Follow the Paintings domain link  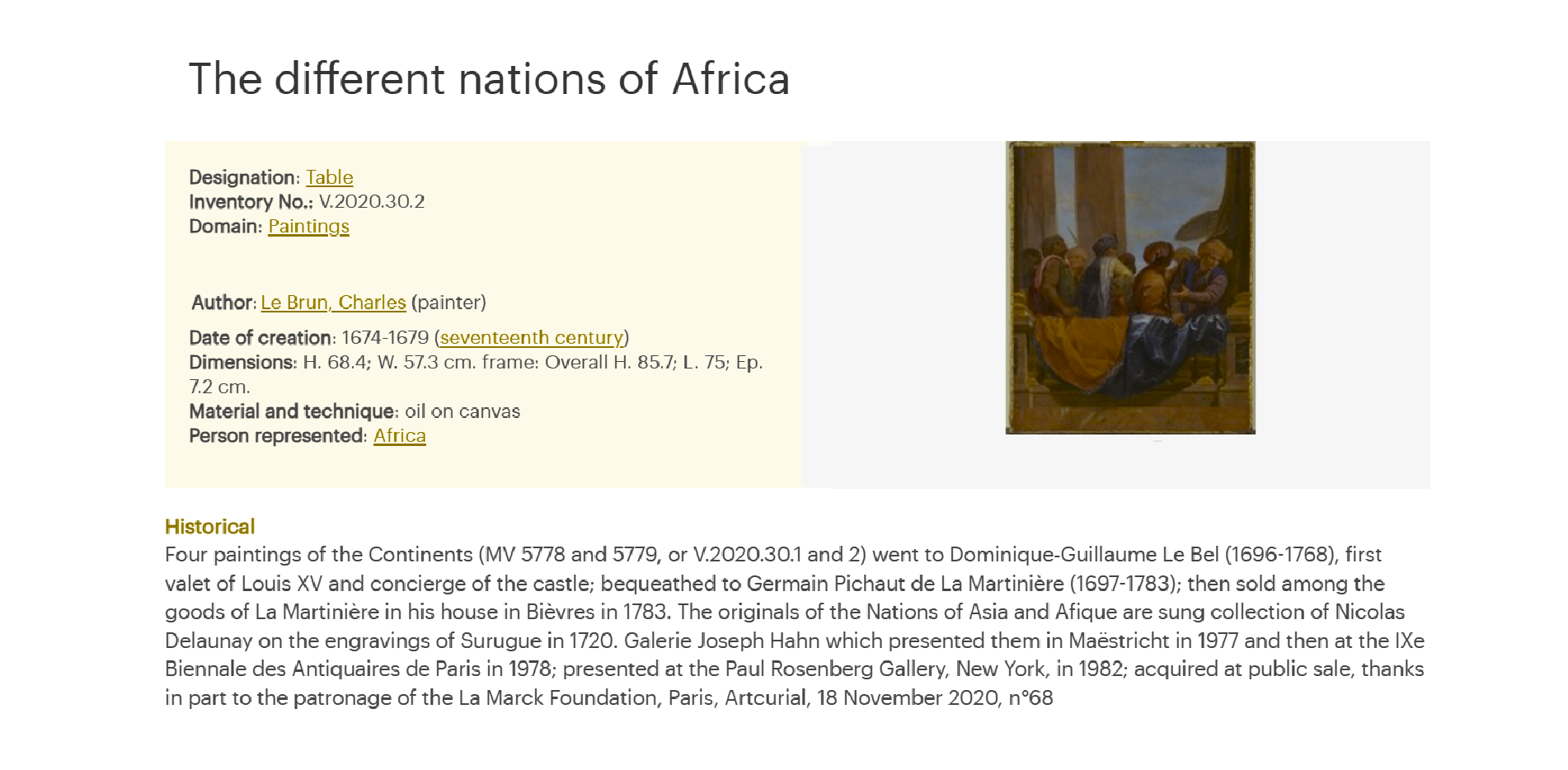point(308,226)
